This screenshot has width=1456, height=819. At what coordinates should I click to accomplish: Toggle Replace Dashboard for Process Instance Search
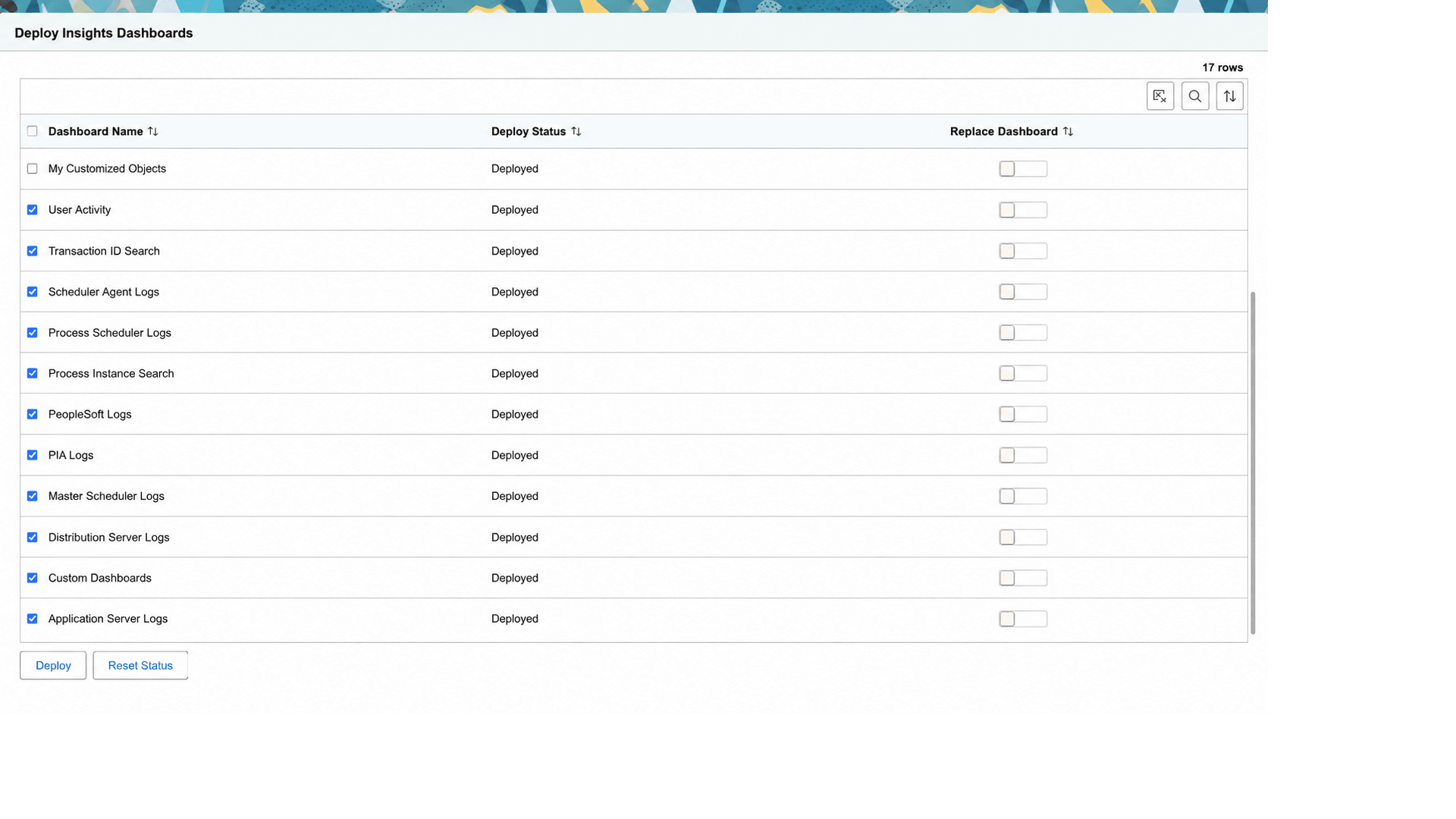pos(1023,373)
